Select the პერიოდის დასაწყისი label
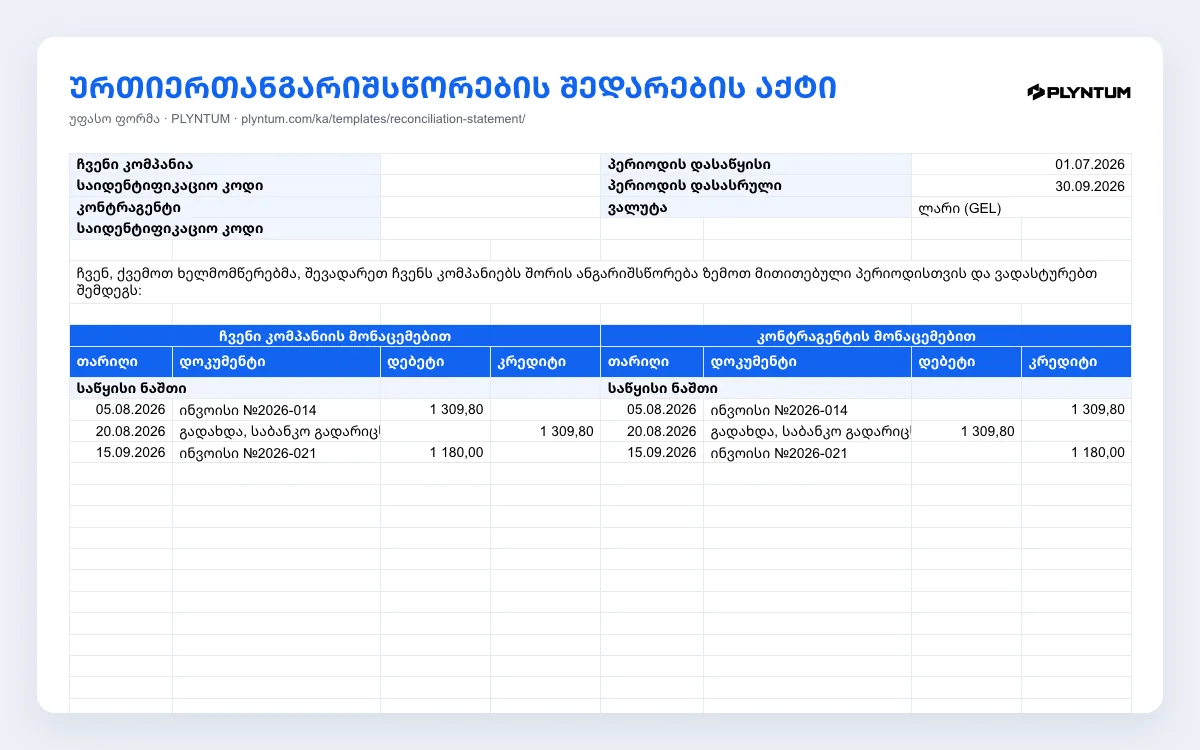 tap(756, 165)
